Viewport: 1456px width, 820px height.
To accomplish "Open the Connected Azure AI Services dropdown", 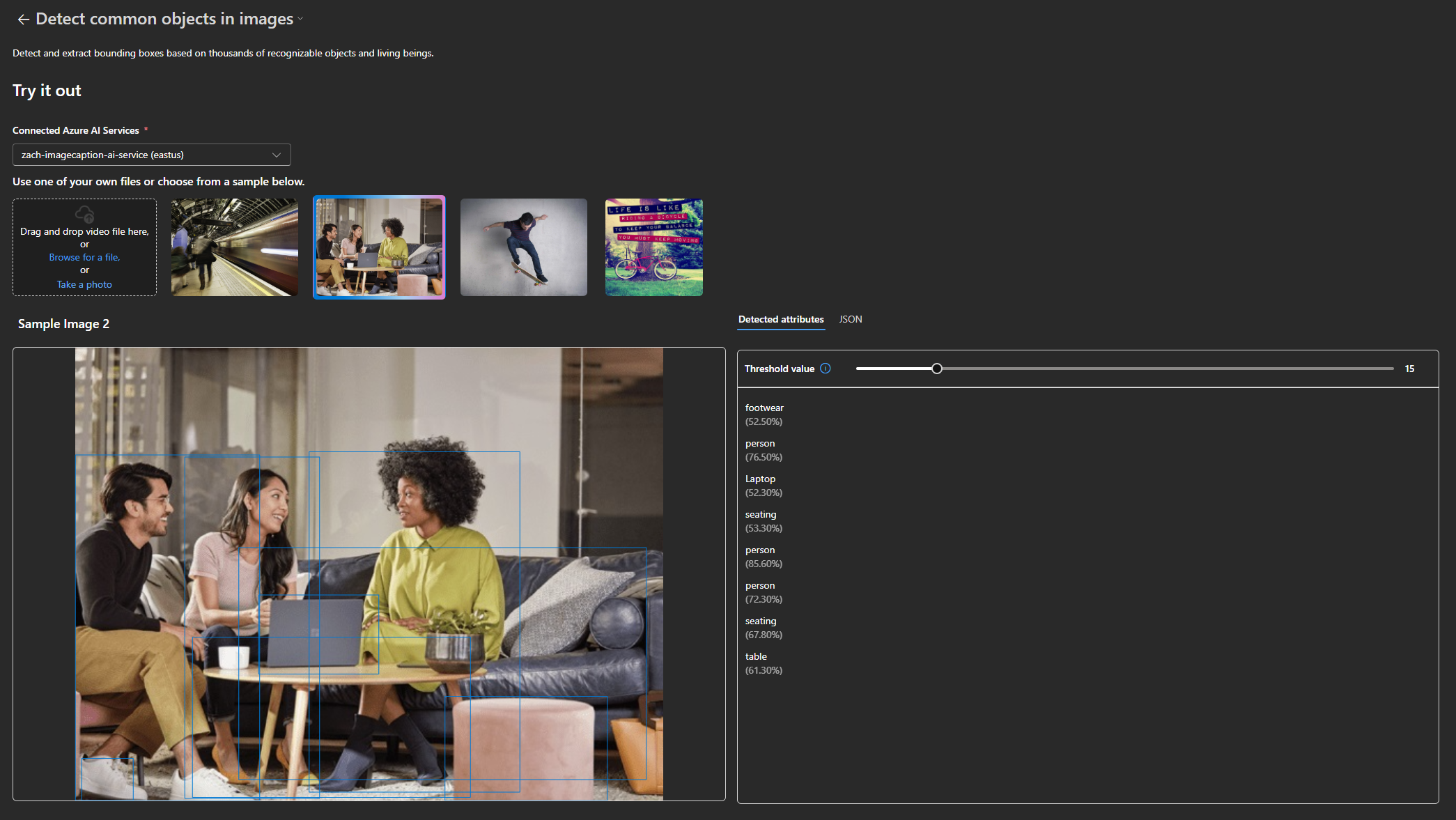I will pyautogui.click(x=152, y=155).
